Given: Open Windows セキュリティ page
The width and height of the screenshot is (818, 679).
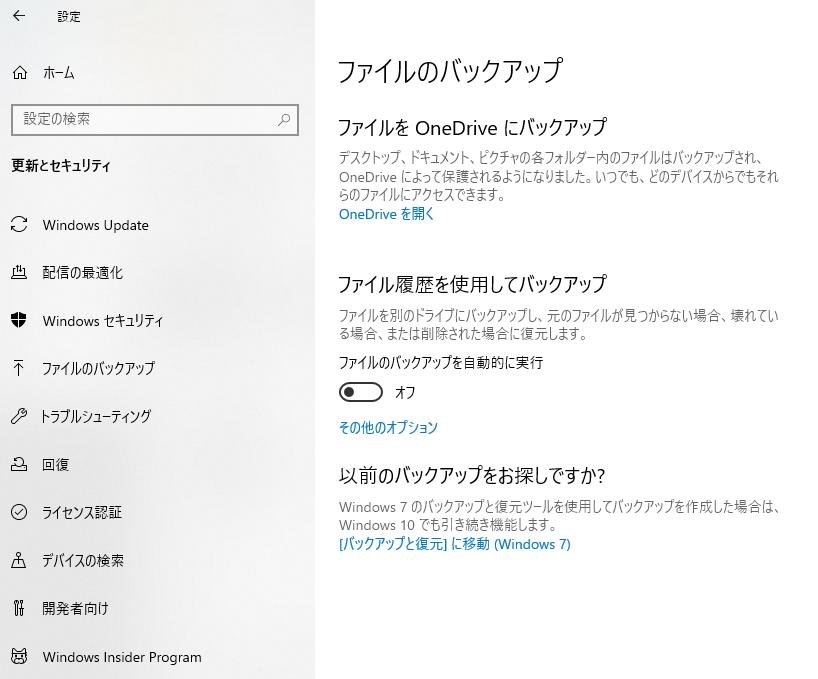Looking at the screenshot, I should pyautogui.click(x=103, y=321).
